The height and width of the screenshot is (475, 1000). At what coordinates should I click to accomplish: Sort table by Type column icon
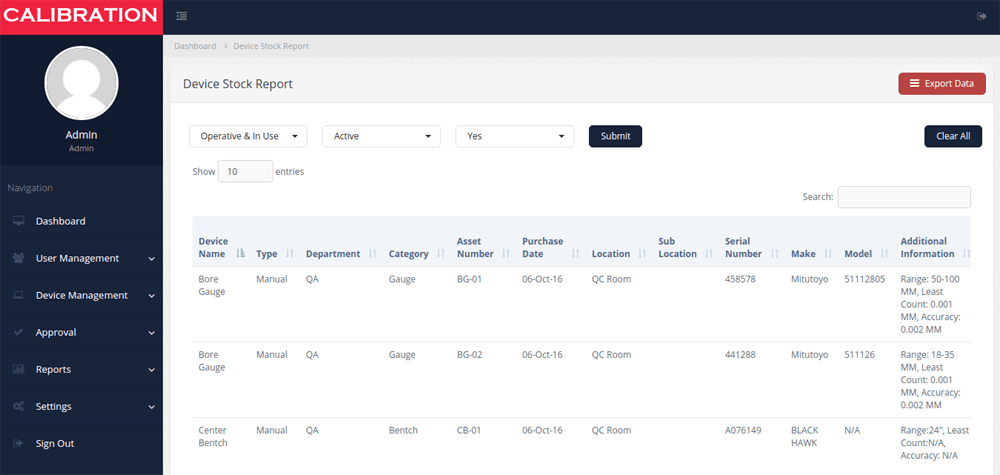pyautogui.click(x=290, y=254)
